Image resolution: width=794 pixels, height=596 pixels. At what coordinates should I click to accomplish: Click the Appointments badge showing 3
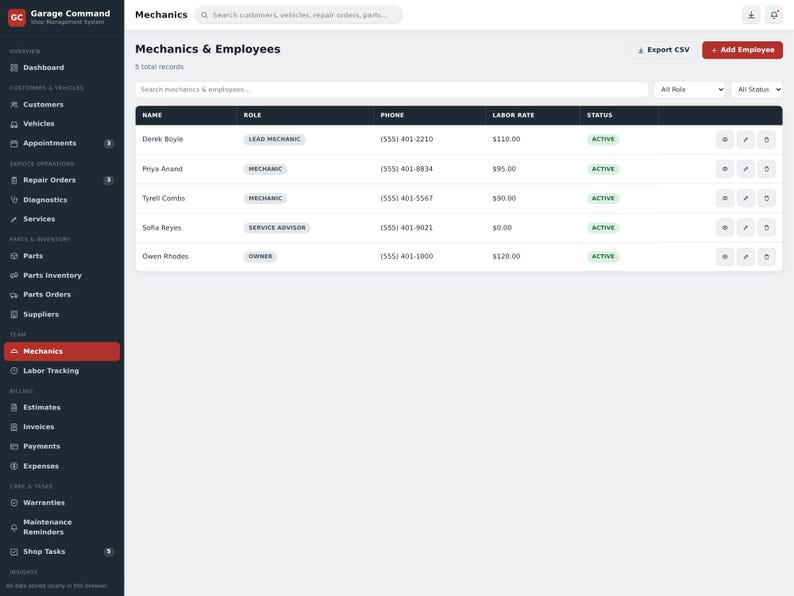(108, 143)
